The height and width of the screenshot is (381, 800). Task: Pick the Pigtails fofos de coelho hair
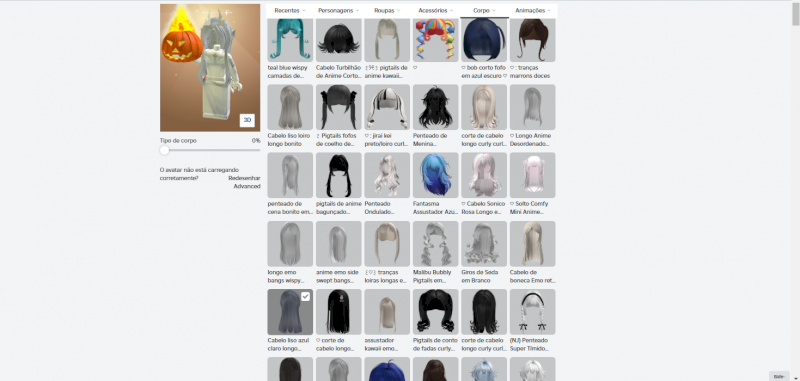pyautogui.click(x=338, y=107)
